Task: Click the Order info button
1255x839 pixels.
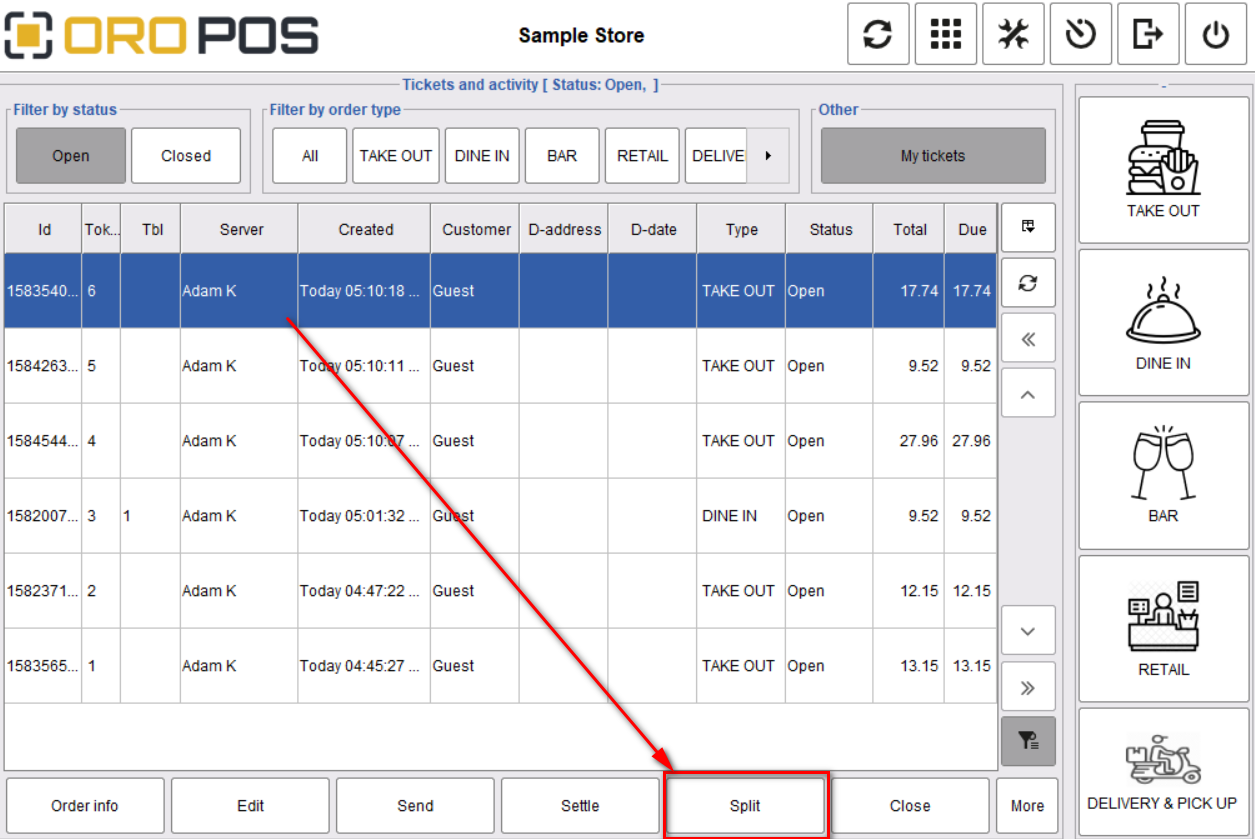Action: pos(85,806)
